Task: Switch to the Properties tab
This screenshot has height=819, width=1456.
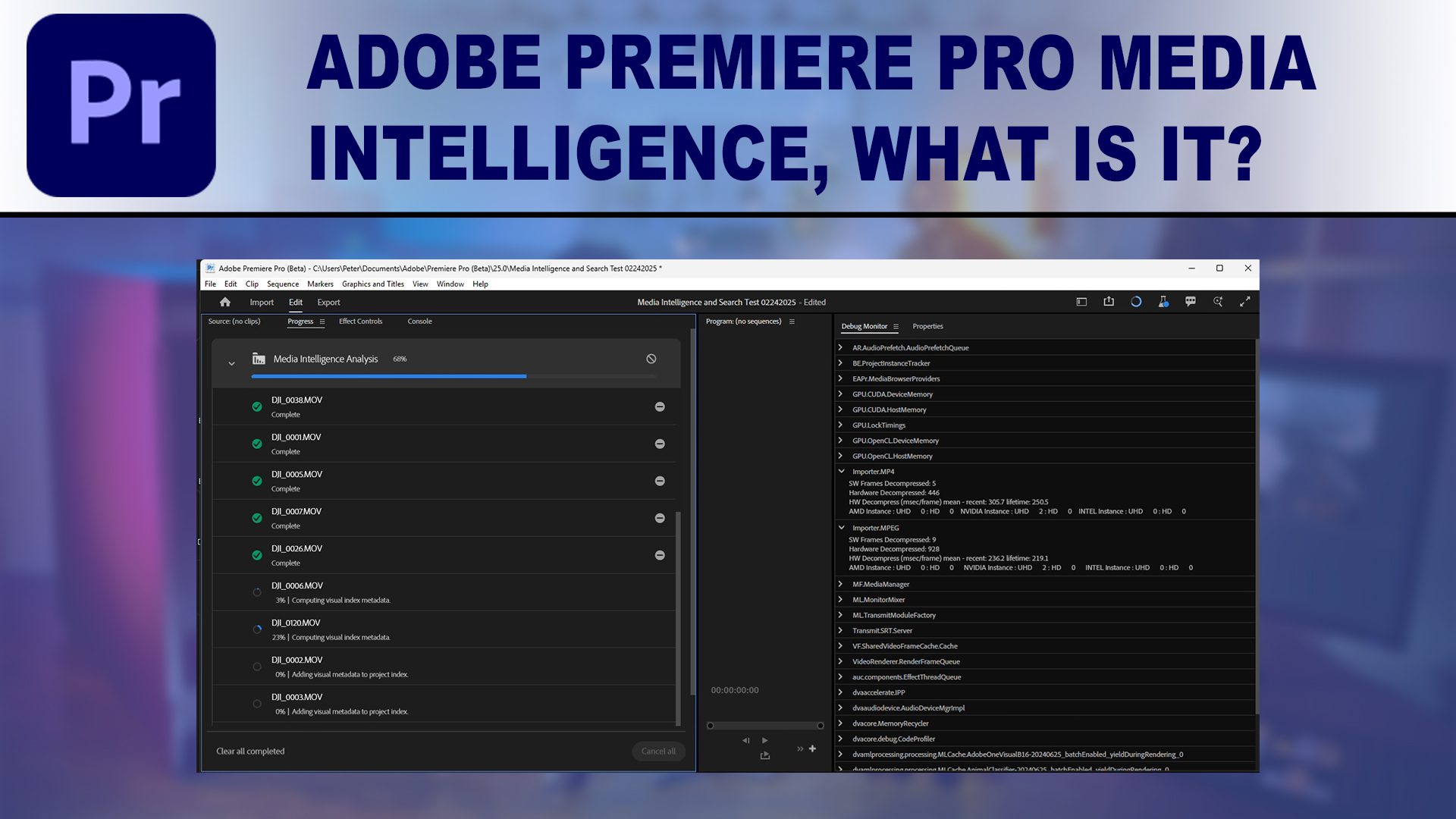Action: (x=927, y=326)
